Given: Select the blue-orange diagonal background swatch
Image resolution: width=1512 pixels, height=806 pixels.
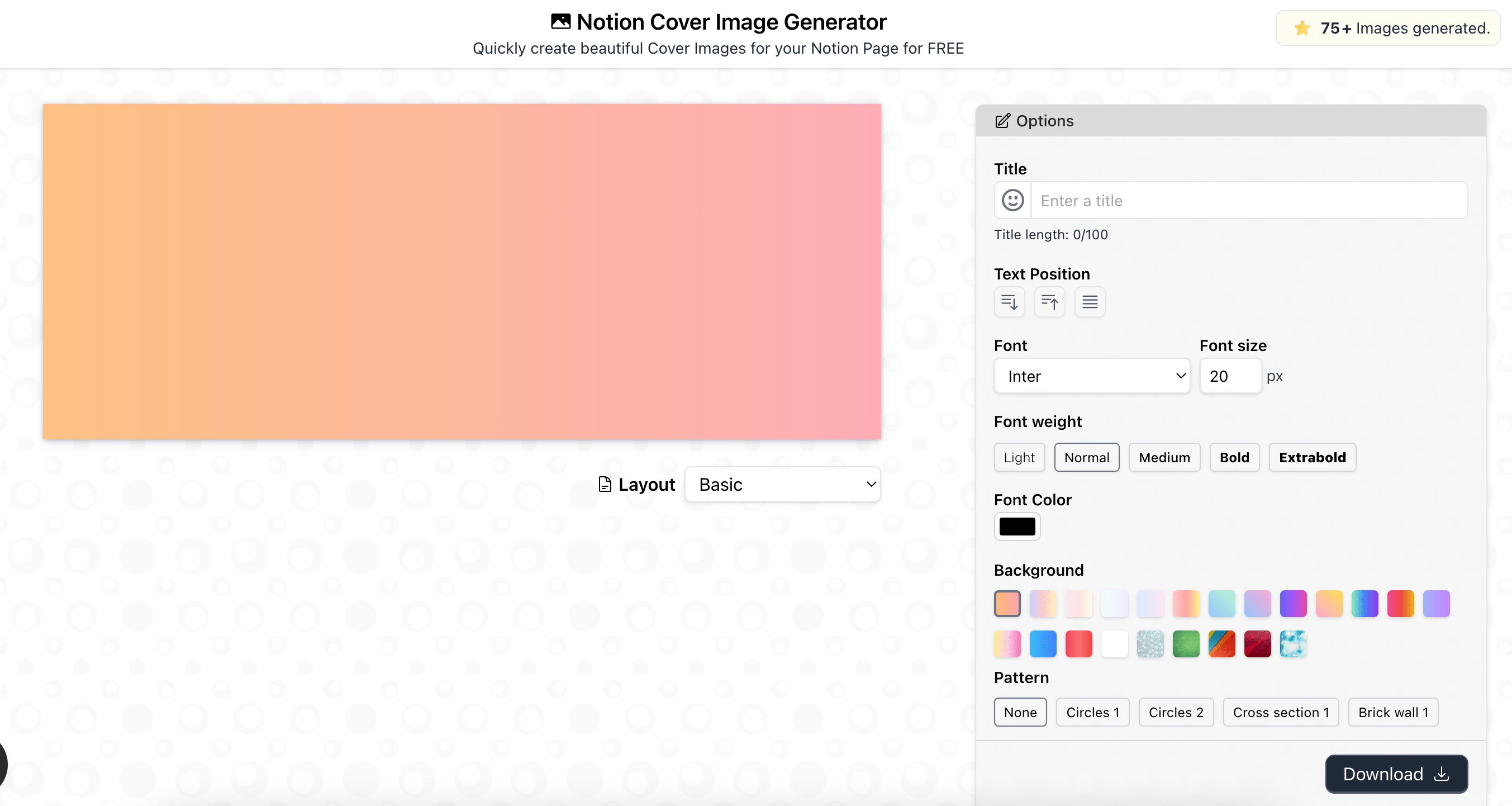Looking at the screenshot, I should point(1222,644).
